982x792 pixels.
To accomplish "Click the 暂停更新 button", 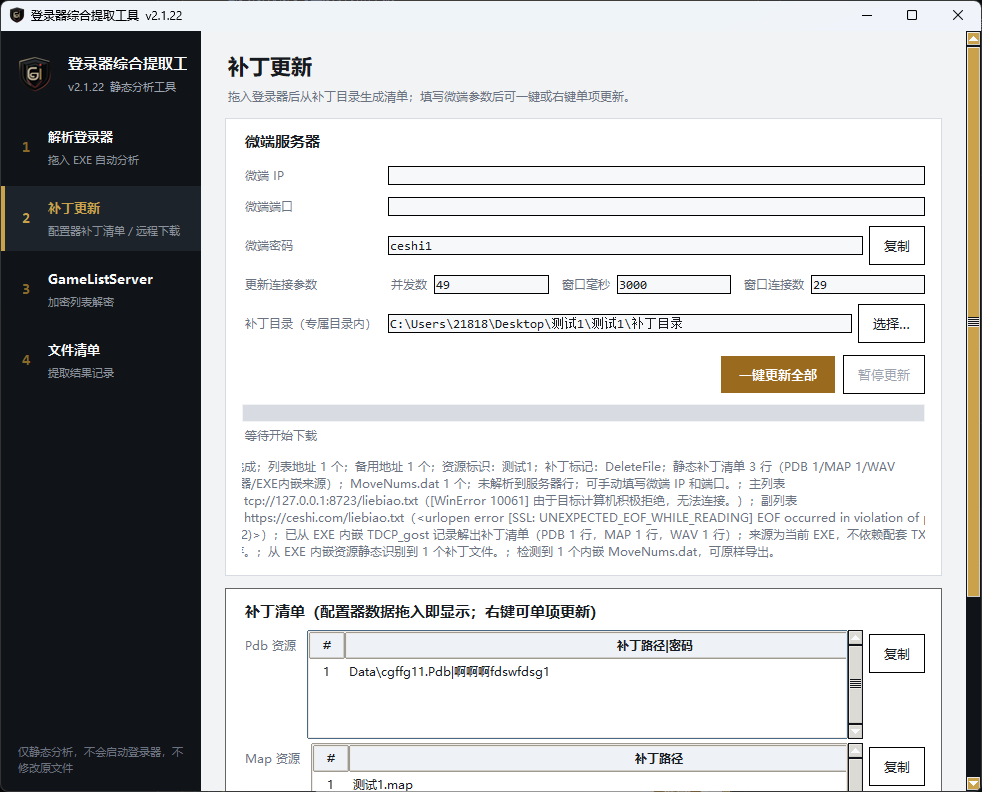I will [x=883, y=374].
